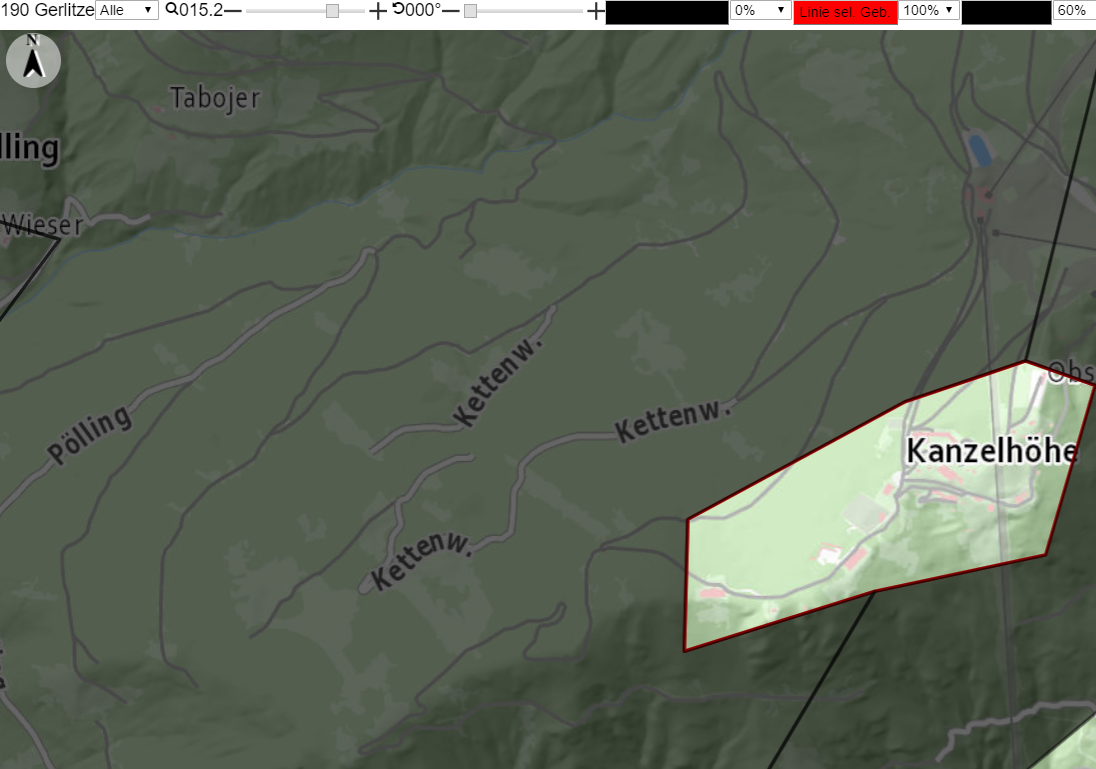Screen dimensions: 1096x769
Task: Click the rotation plus button
Action: (596, 10)
